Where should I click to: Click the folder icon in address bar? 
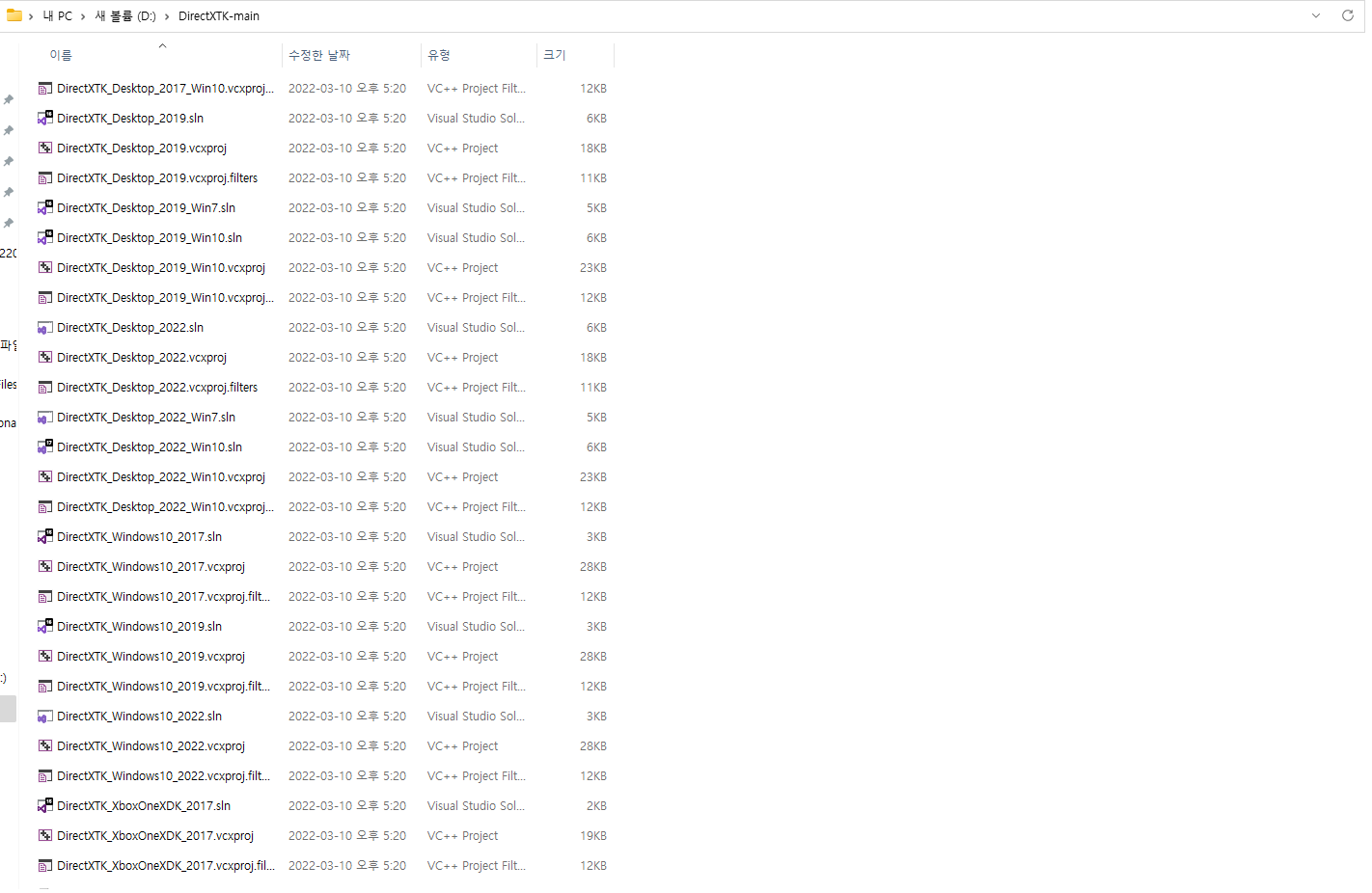[x=14, y=15]
